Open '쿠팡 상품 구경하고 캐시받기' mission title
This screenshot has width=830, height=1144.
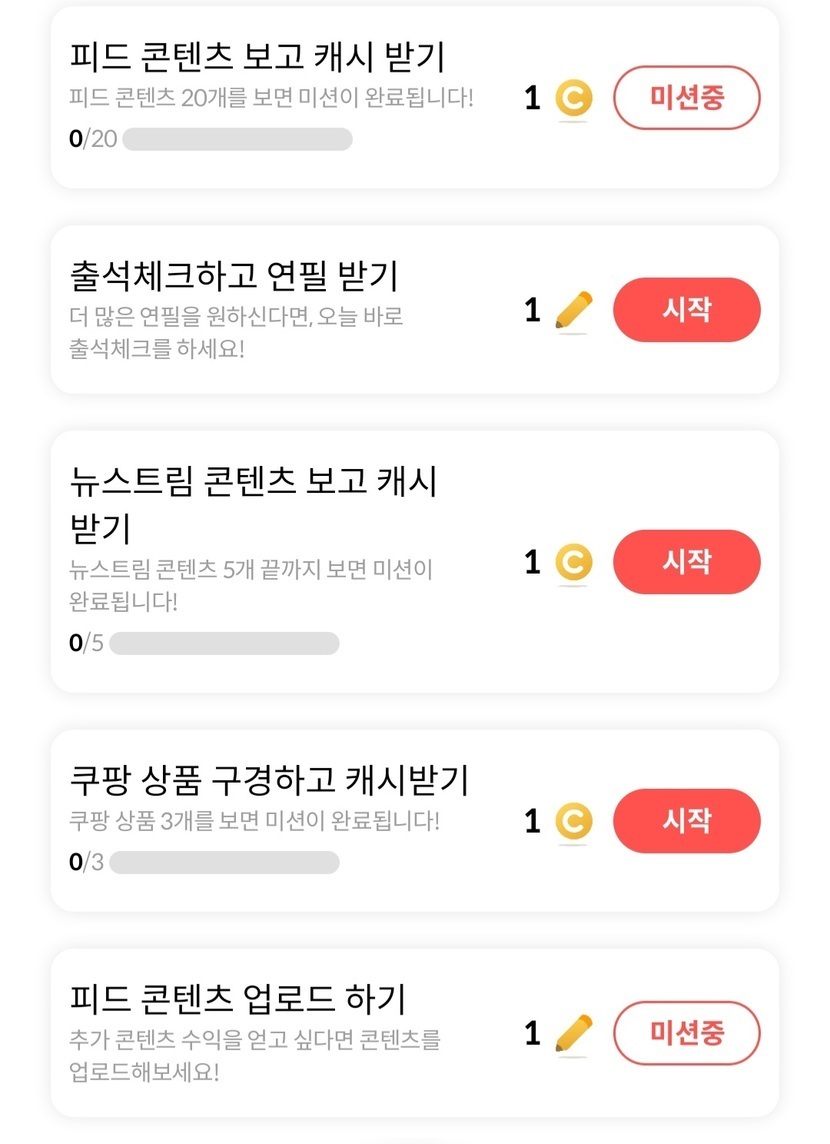[x=270, y=780]
